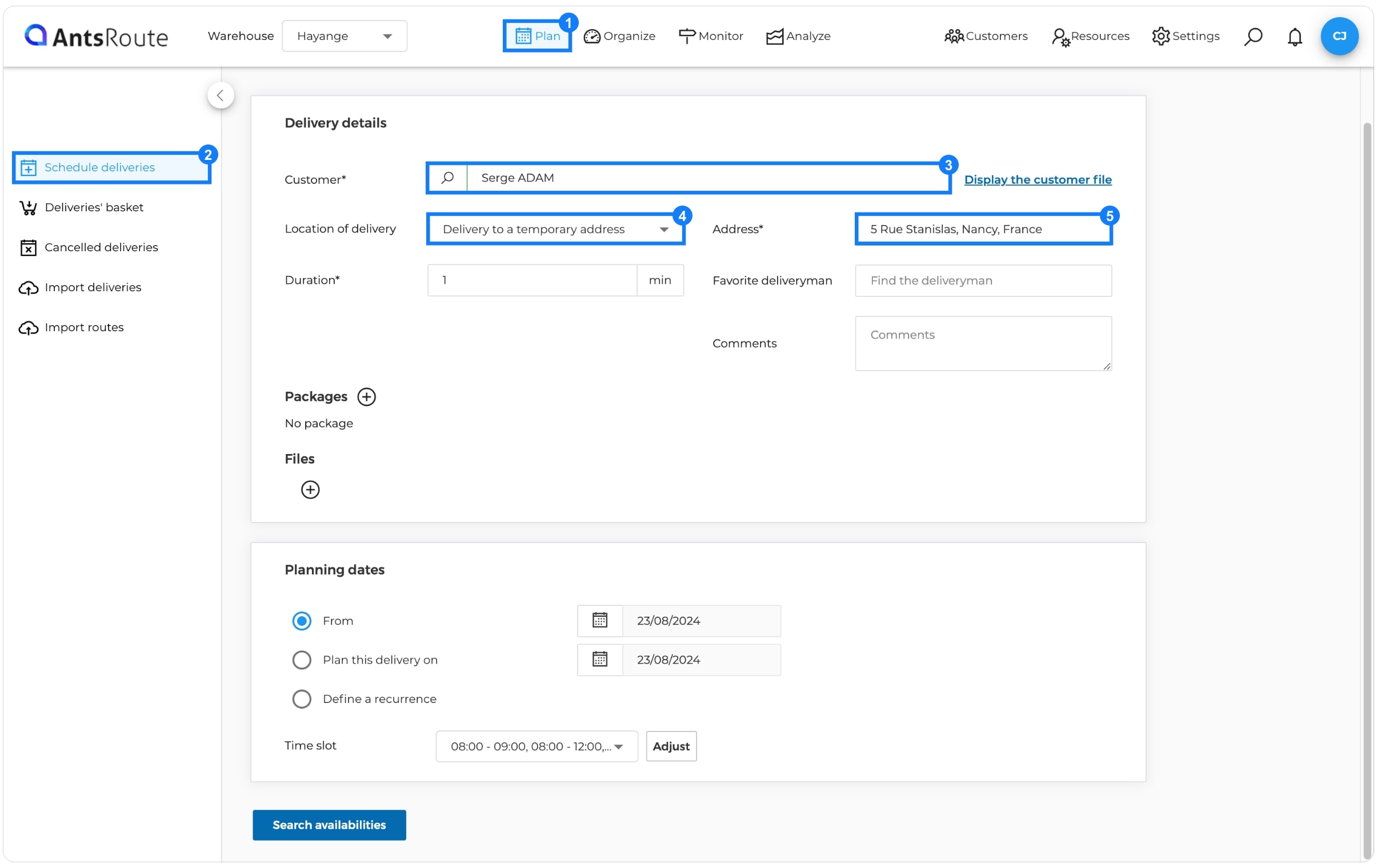Choose Define a recurrence radio button
This screenshot has height=868, width=1377.
coord(301,699)
